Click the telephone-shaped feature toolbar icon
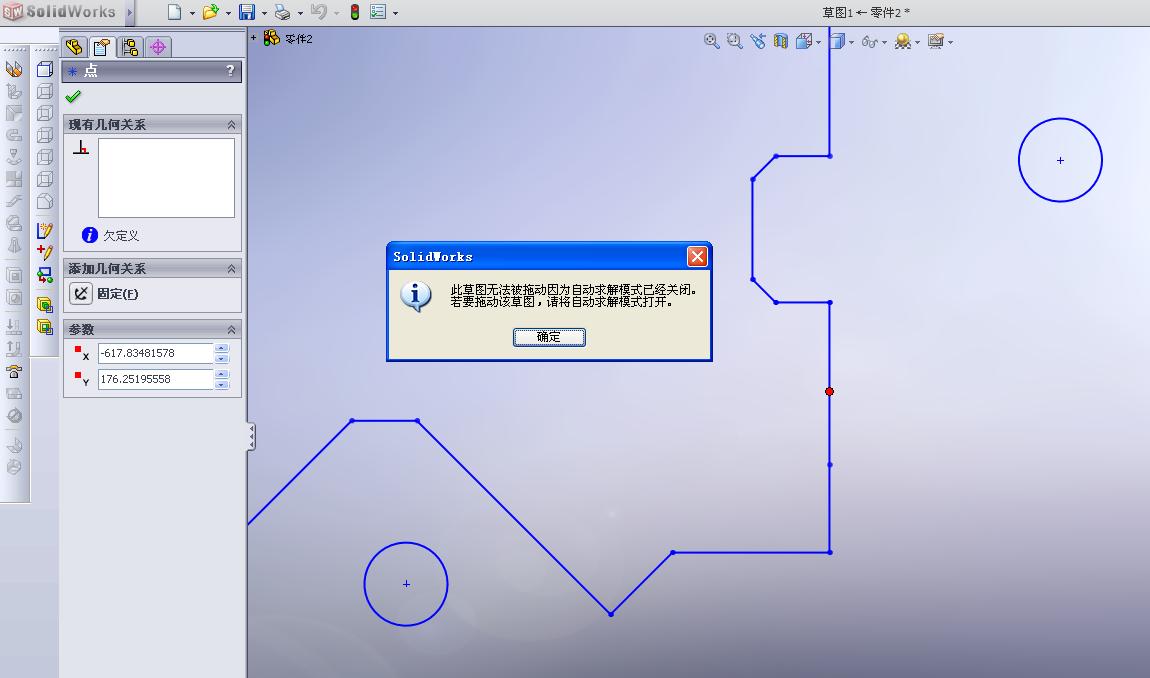 [14, 371]
